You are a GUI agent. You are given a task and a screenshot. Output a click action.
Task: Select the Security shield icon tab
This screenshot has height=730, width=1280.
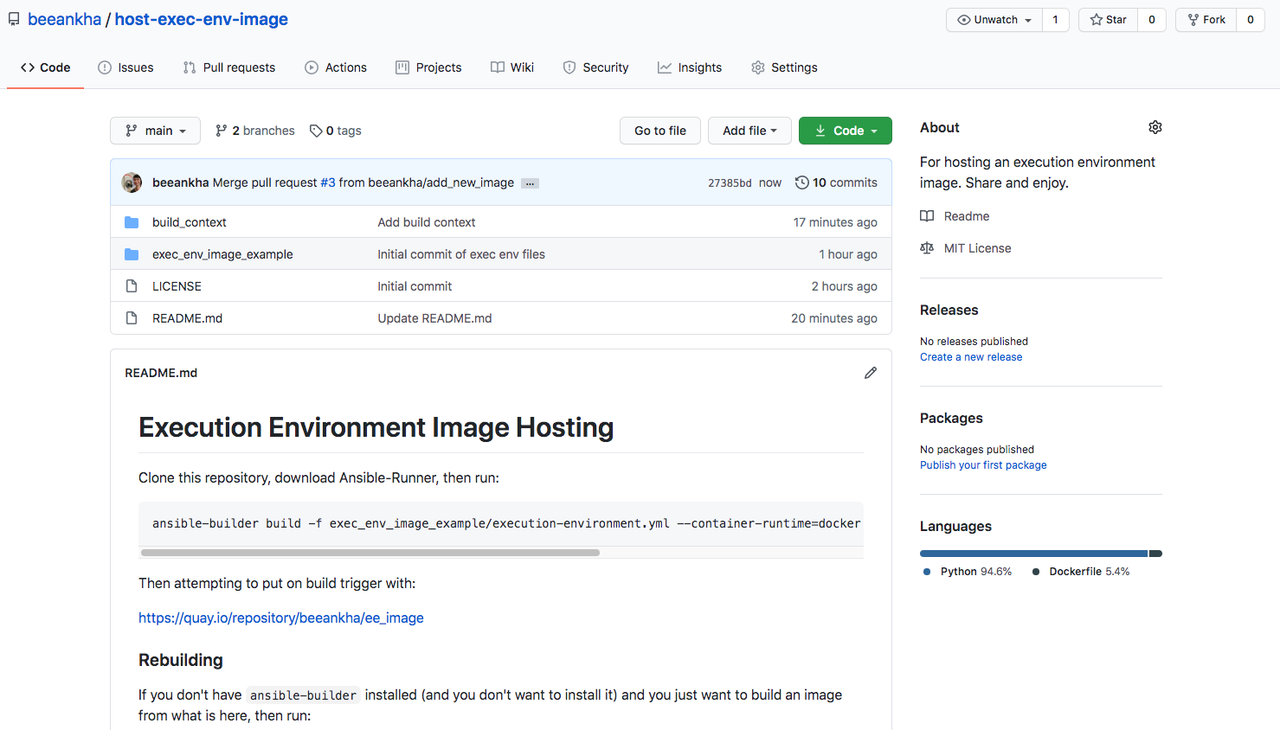(572, 67)
